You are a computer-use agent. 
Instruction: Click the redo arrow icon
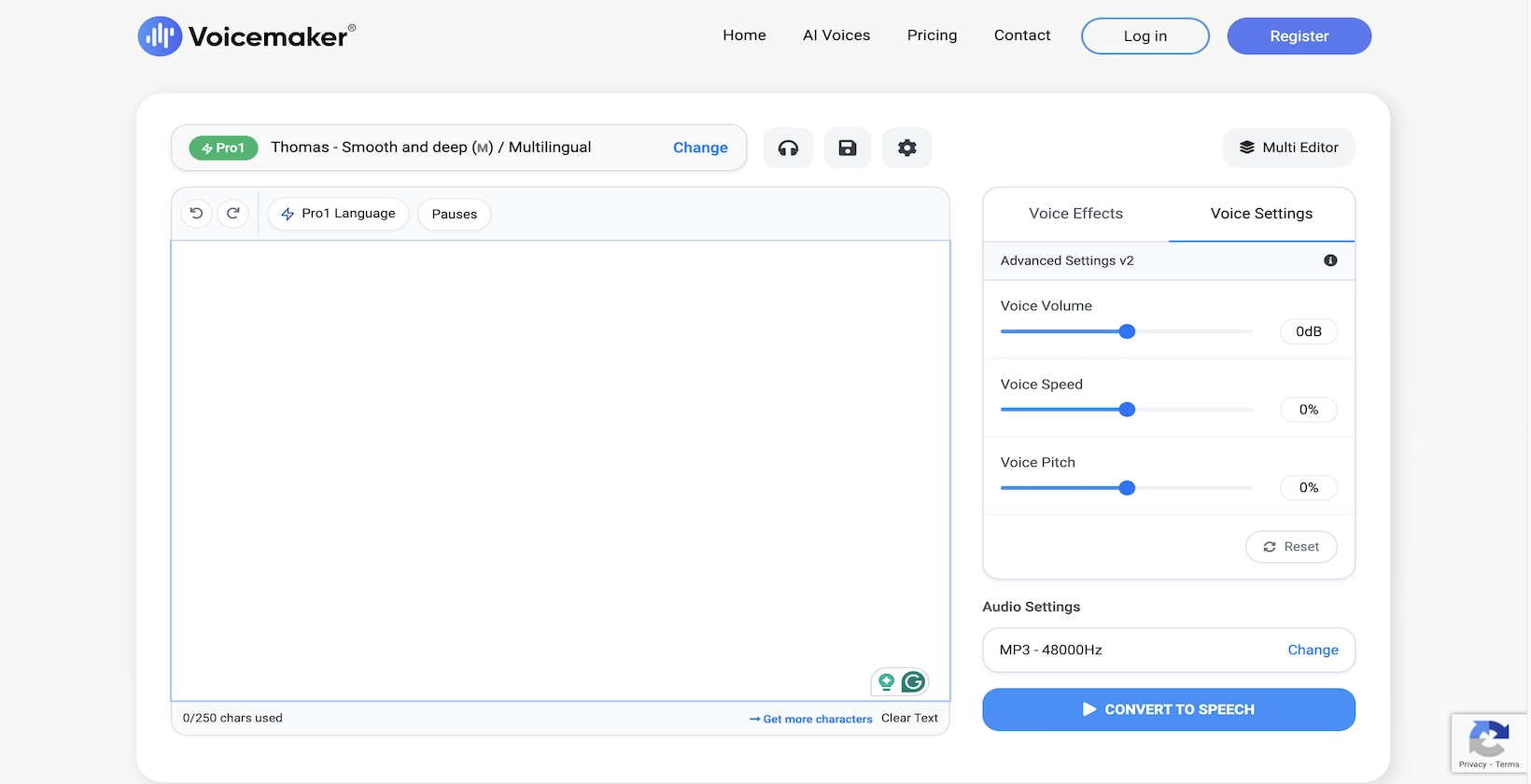pyautogui.click(x=233, y=214)
